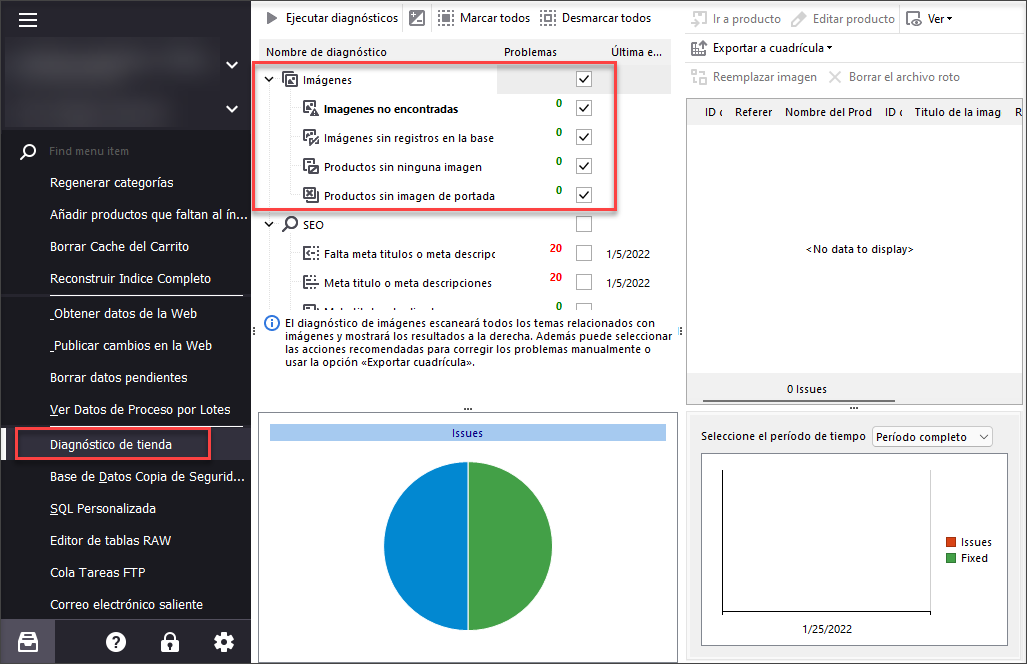Open the store tools bottom icon
The image size is (1027, 664).
coord(28,642)
